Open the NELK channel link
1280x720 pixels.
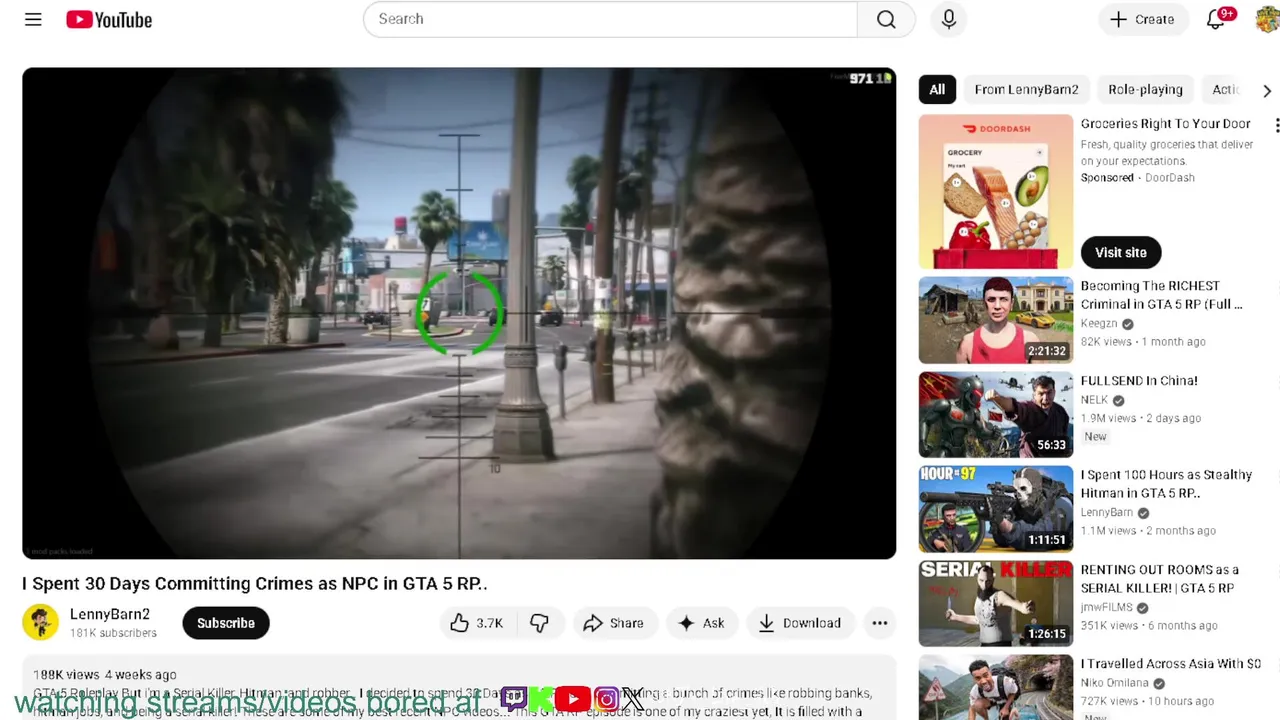pos(1094,400)
